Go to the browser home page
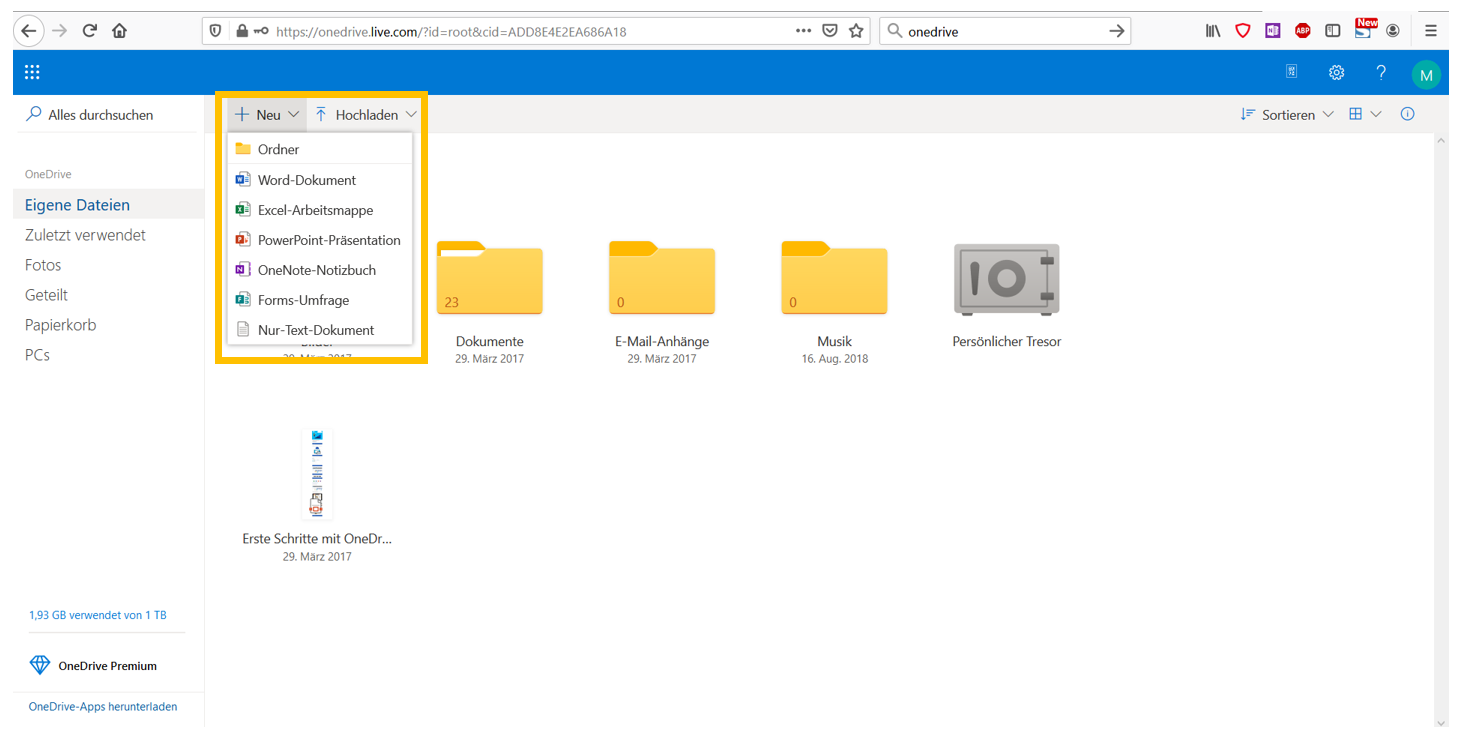The width and height of the screenshot is (1474, 738). [x=120, y=31]
